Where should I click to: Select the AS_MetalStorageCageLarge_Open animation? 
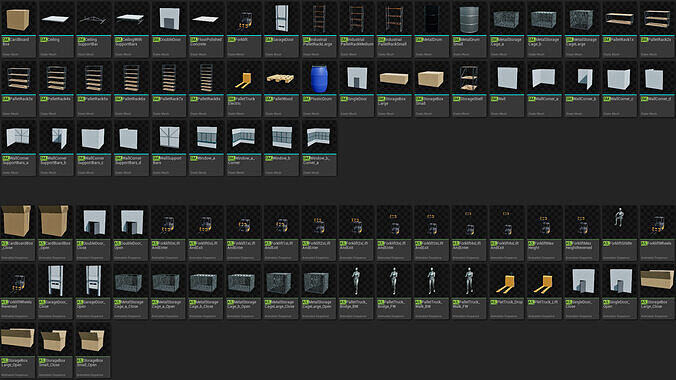coord(319,292)
